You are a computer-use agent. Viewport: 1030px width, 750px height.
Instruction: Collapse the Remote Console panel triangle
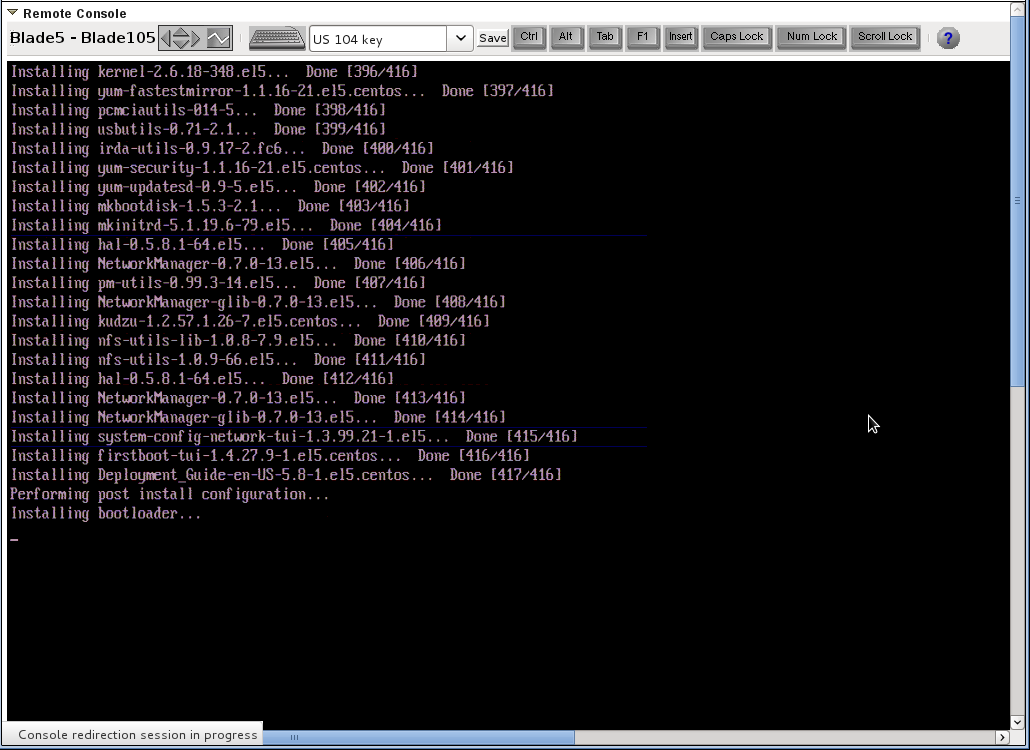12,12
